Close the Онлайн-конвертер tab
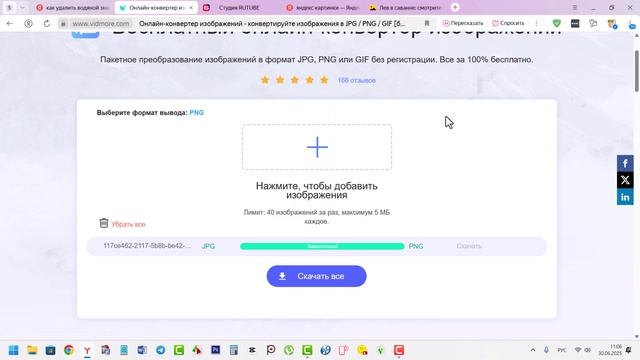The width and height of the screenshot is (640, 360). (191, 7)
